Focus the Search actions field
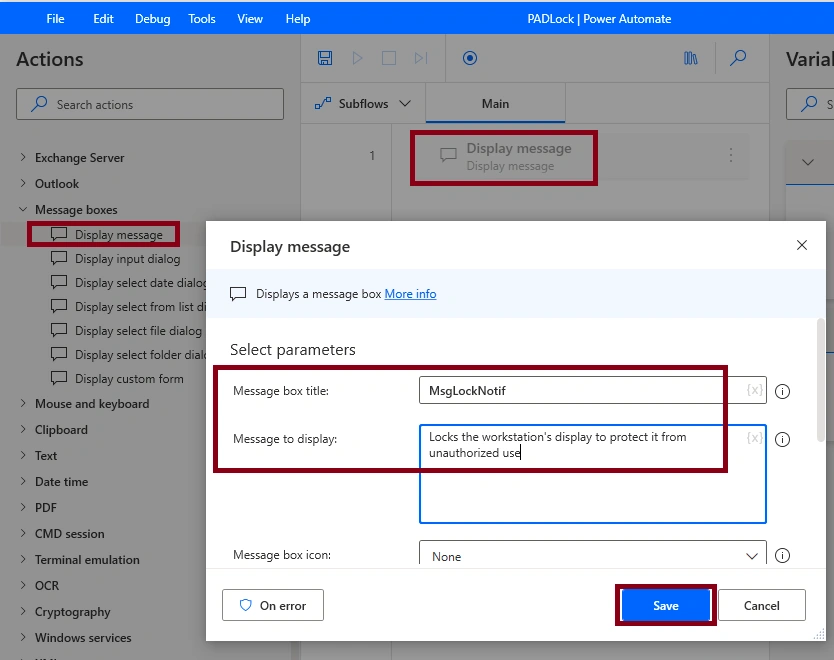Screen dimensions: 834x660 (x=150, y=104)
